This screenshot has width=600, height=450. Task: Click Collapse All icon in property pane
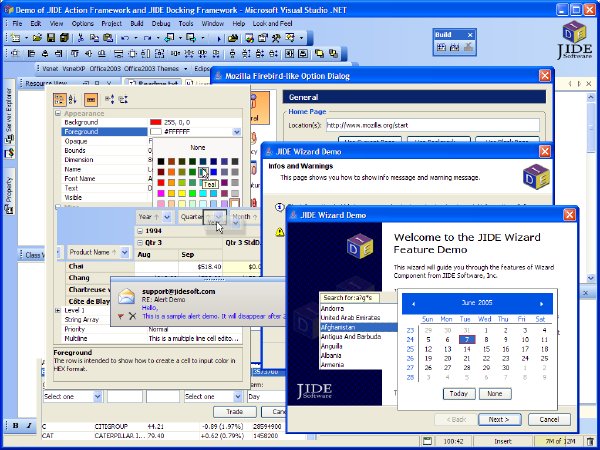(x=123, y=99)
